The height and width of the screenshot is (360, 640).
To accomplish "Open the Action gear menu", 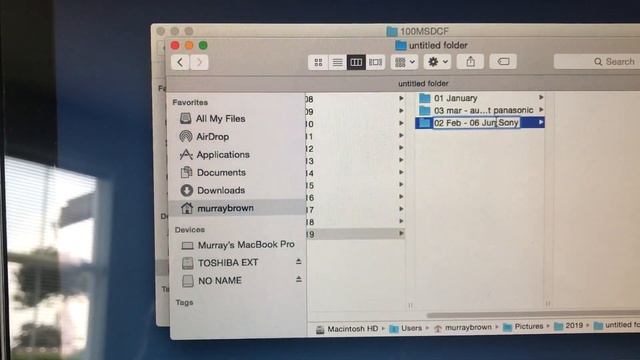I will pos(437,62).
